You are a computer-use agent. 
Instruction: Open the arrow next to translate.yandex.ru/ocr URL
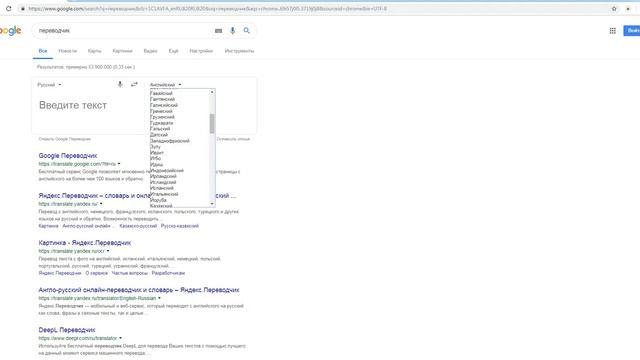tap(108, 251)
